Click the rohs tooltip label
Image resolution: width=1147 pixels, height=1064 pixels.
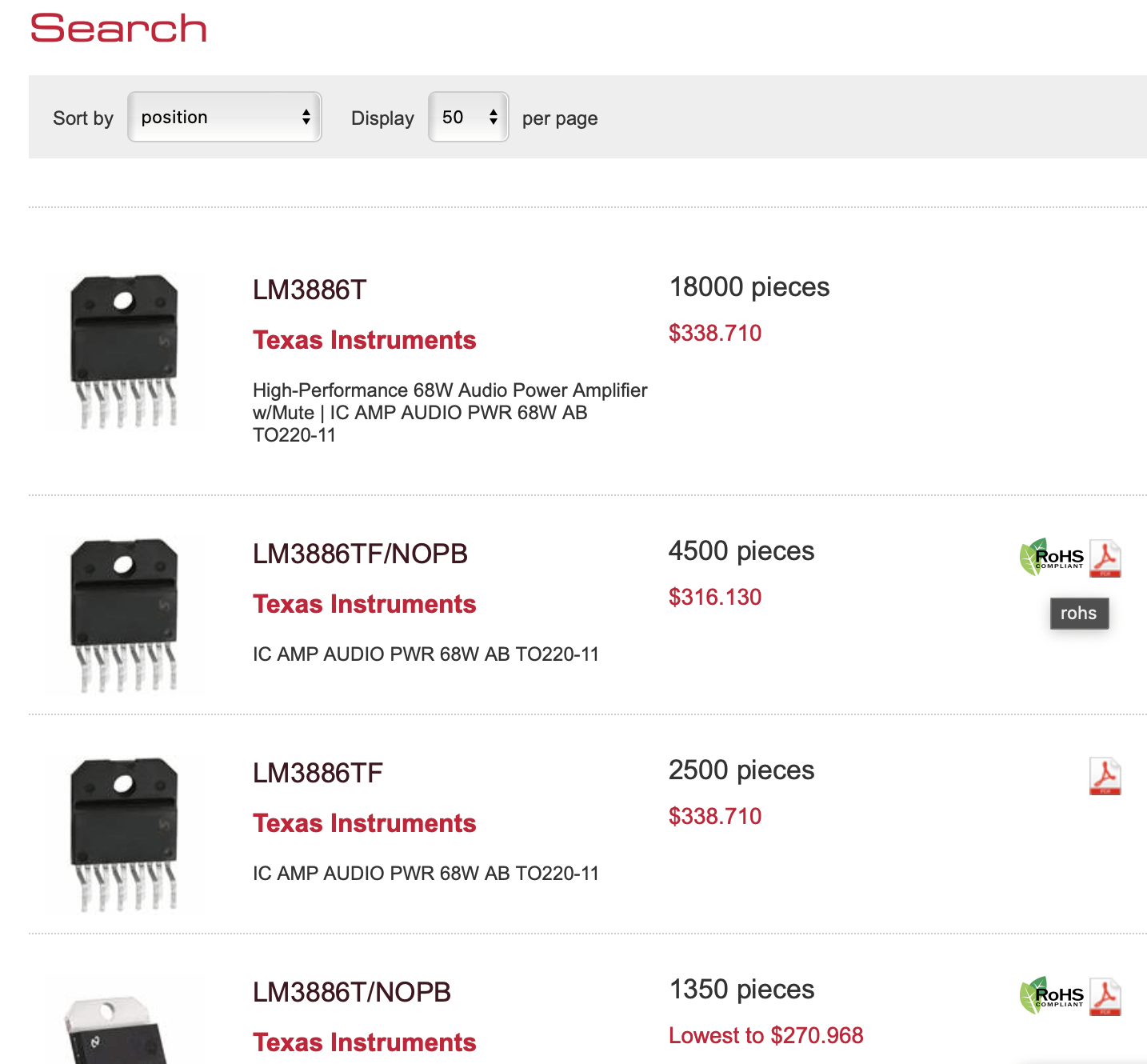tap(1079, 614)
